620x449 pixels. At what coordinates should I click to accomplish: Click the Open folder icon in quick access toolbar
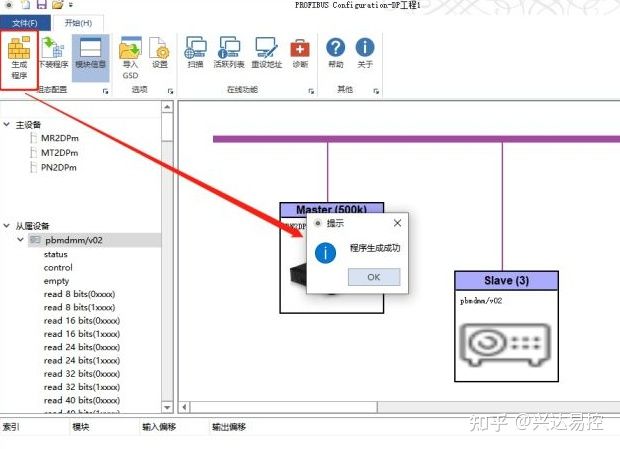point(58,5)
